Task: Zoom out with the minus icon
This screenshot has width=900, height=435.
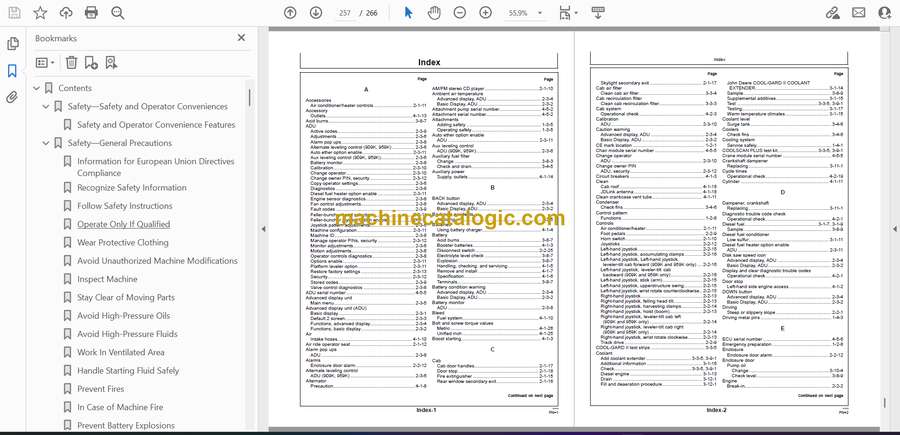Action: pos(460,13)
